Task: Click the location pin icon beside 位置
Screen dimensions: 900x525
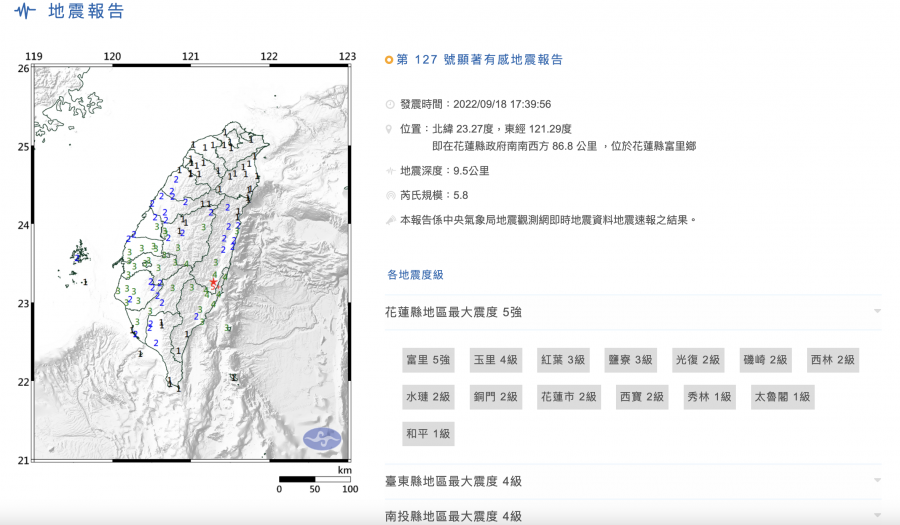Action: [x=390, y=129]
